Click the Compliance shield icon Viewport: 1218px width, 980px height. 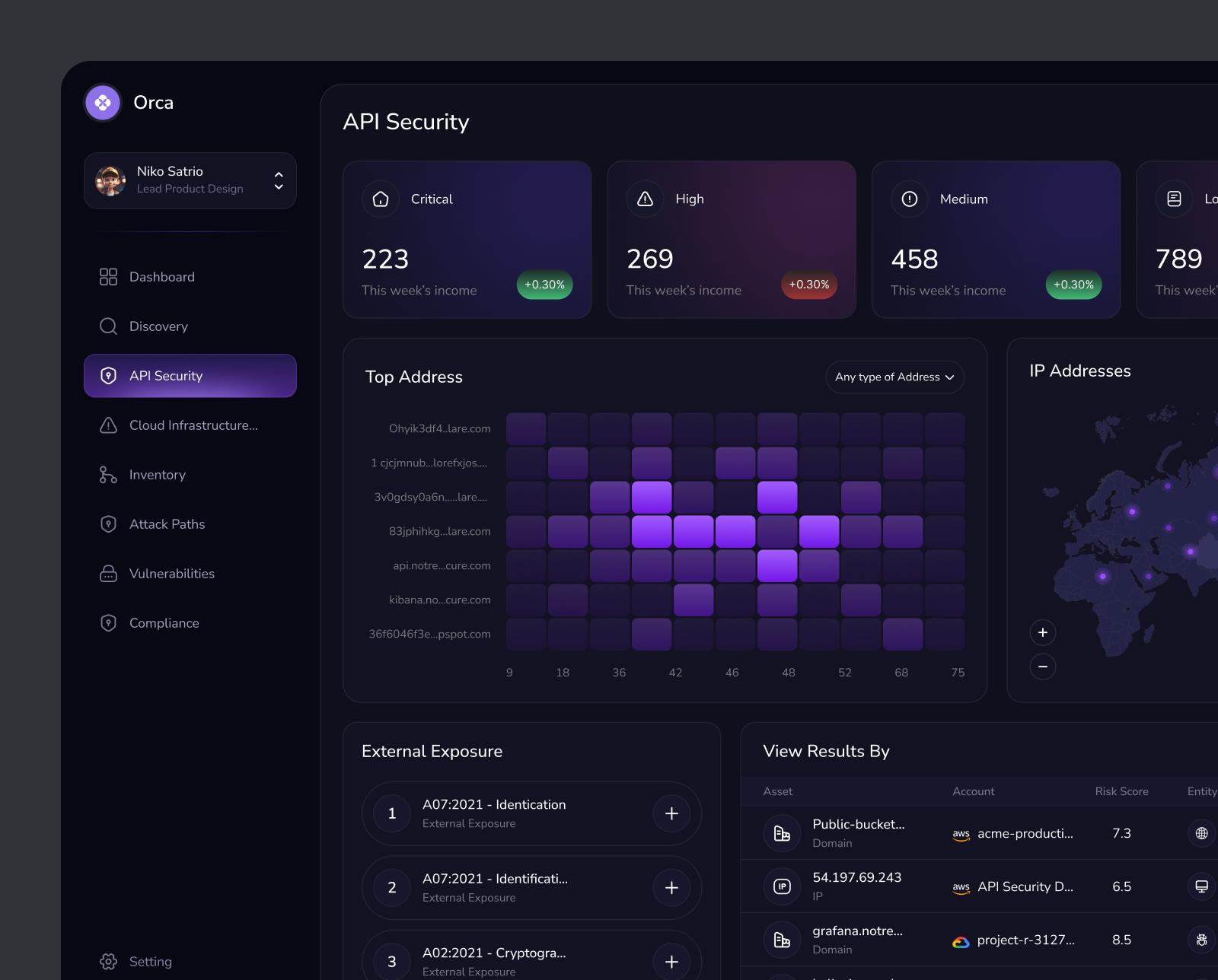click(x=108, y=623)
